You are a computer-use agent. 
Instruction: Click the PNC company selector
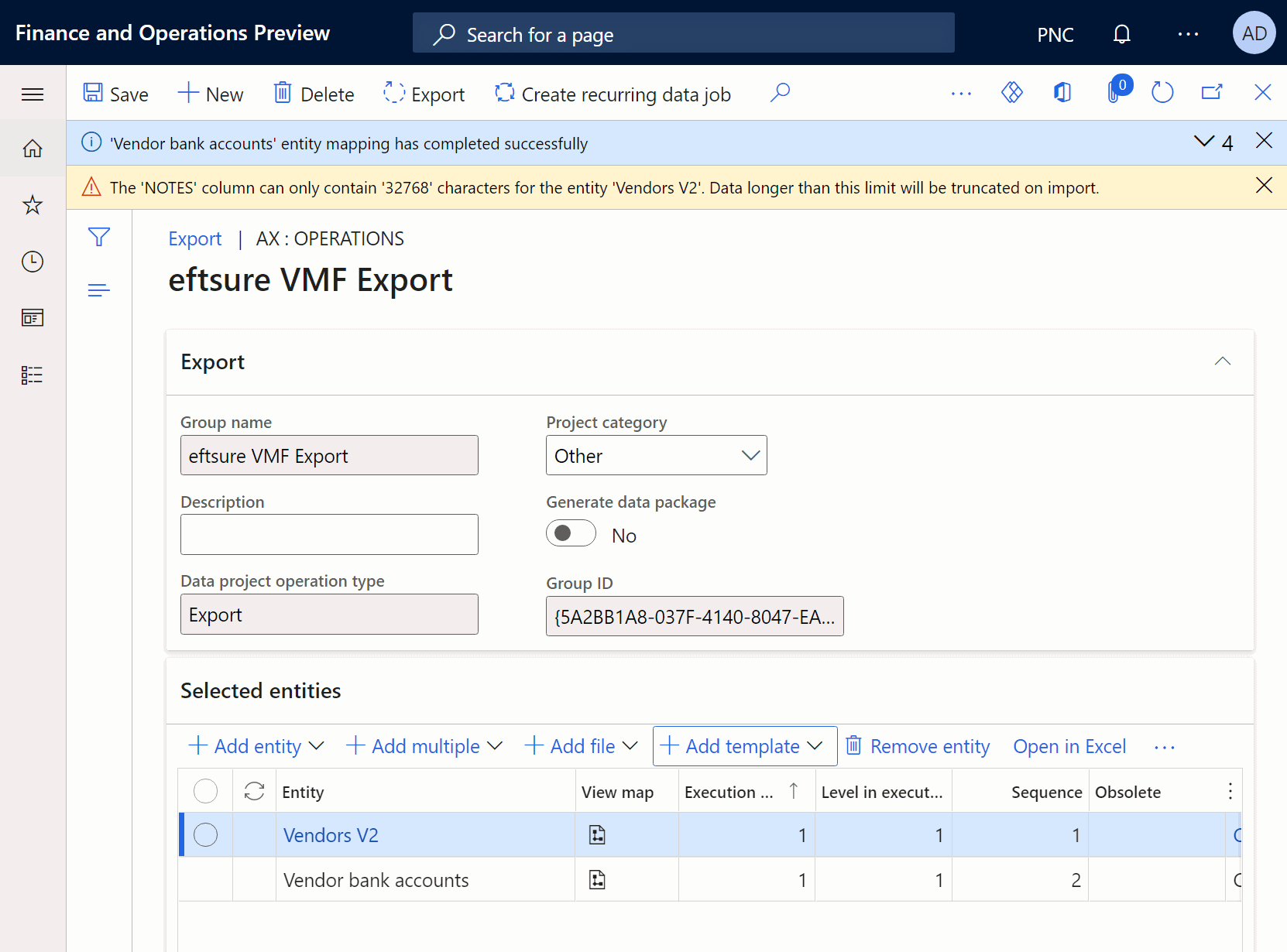[x=1055, y=34]
